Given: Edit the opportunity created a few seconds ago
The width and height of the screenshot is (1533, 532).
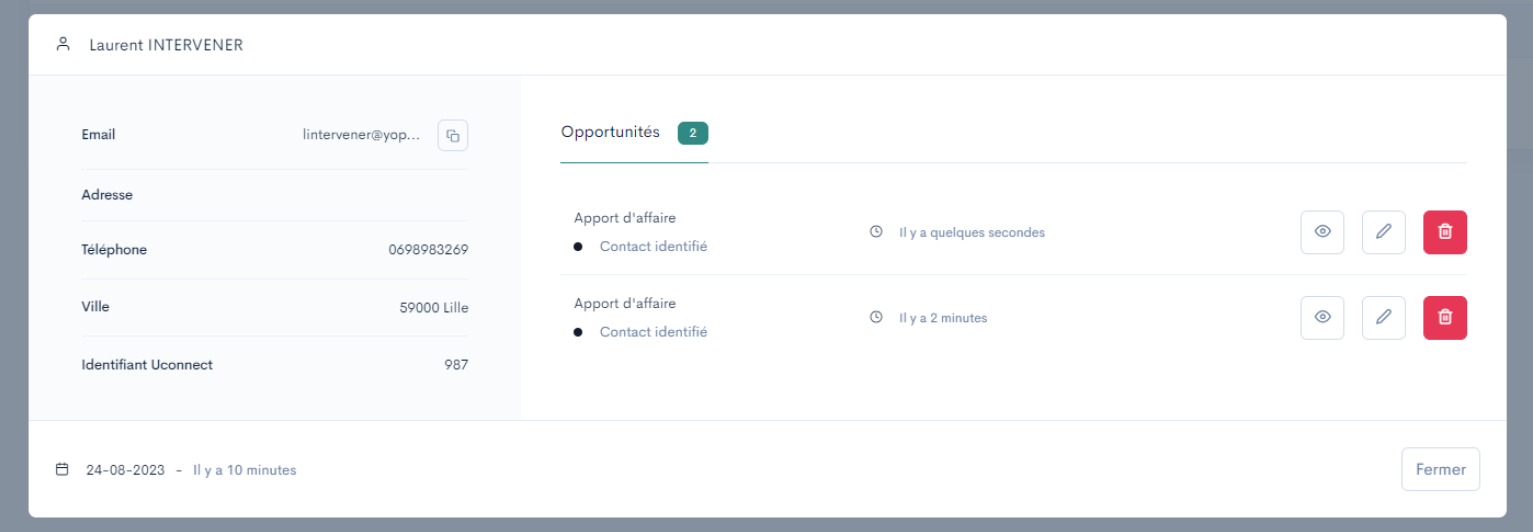Looking at the screenshot, I should 1383,232.
